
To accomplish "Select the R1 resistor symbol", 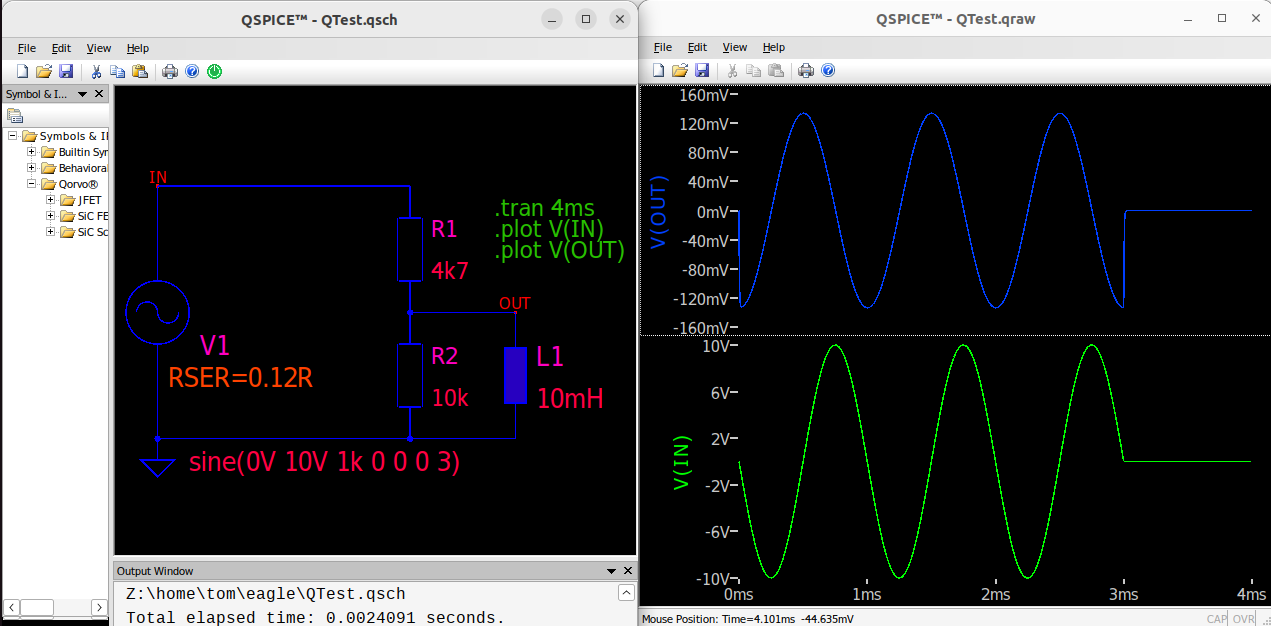I will pyautogui.click(x=410, y=250).
